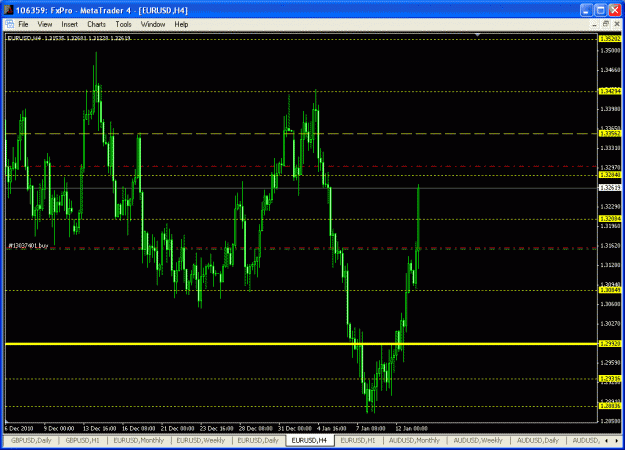
Task: Open the Tools menu
Action: pyautogui.click(x=123, y=24)
